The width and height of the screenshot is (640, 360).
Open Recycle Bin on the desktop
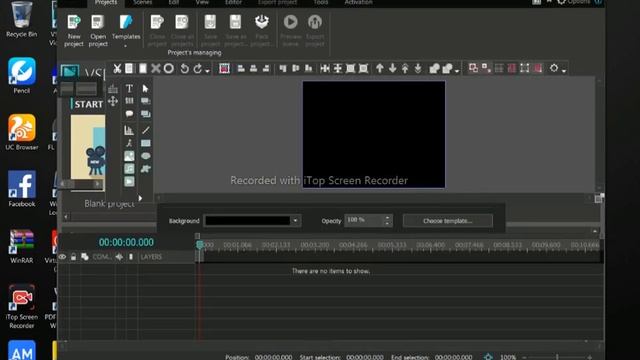[22, 20]
